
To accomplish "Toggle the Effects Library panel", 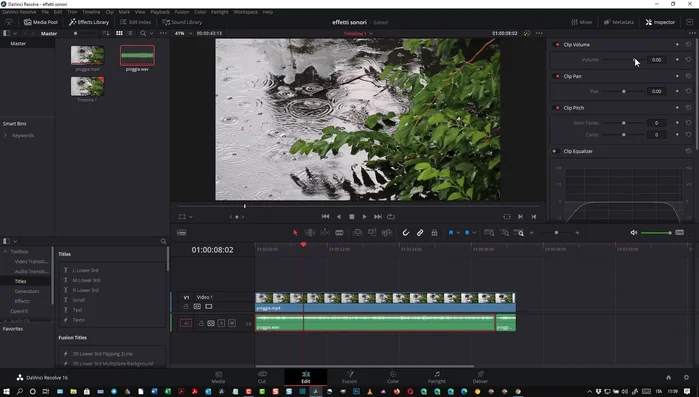I will click(x=89, y=22).
